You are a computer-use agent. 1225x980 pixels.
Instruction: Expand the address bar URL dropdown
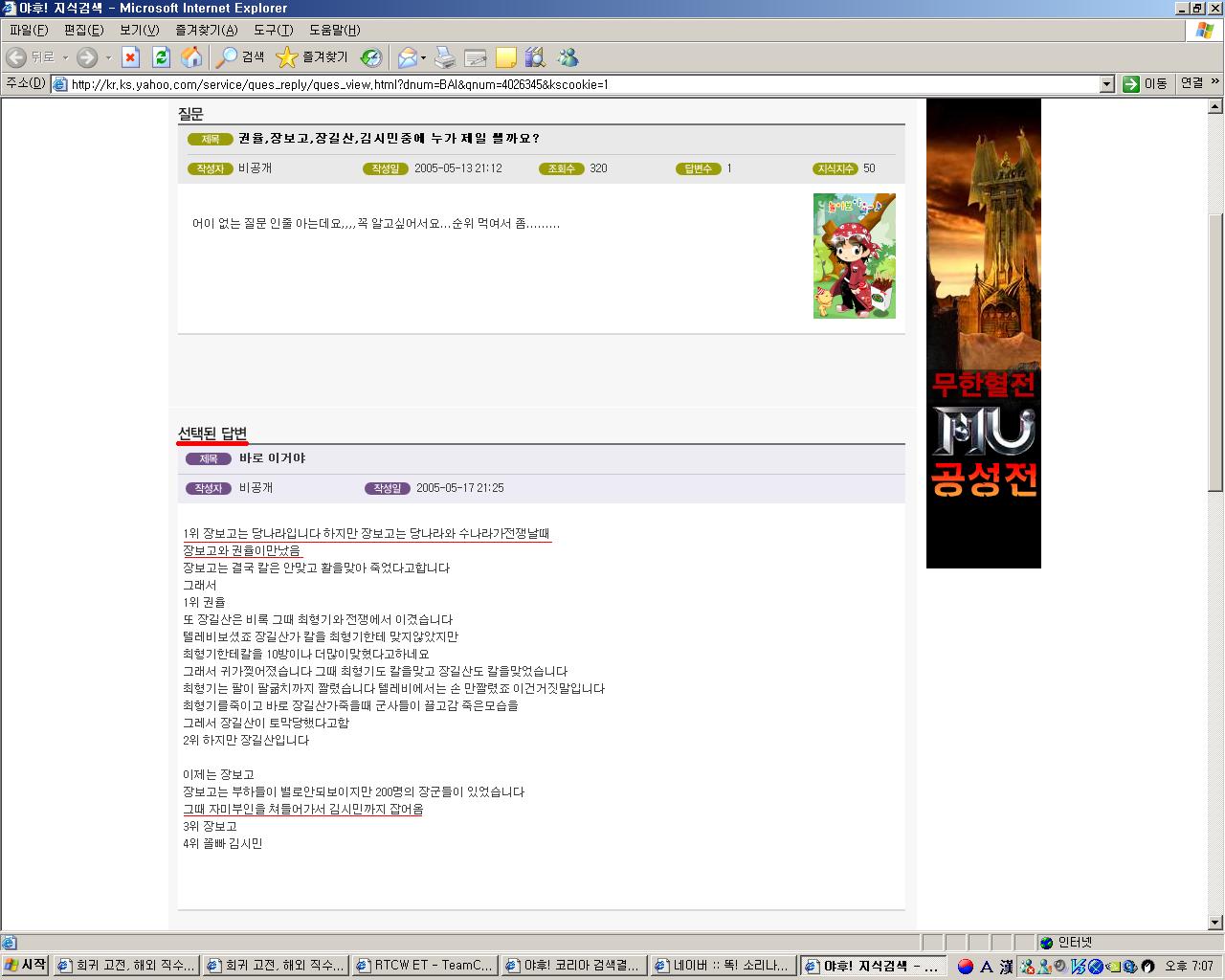click(x=1106, y=84)
